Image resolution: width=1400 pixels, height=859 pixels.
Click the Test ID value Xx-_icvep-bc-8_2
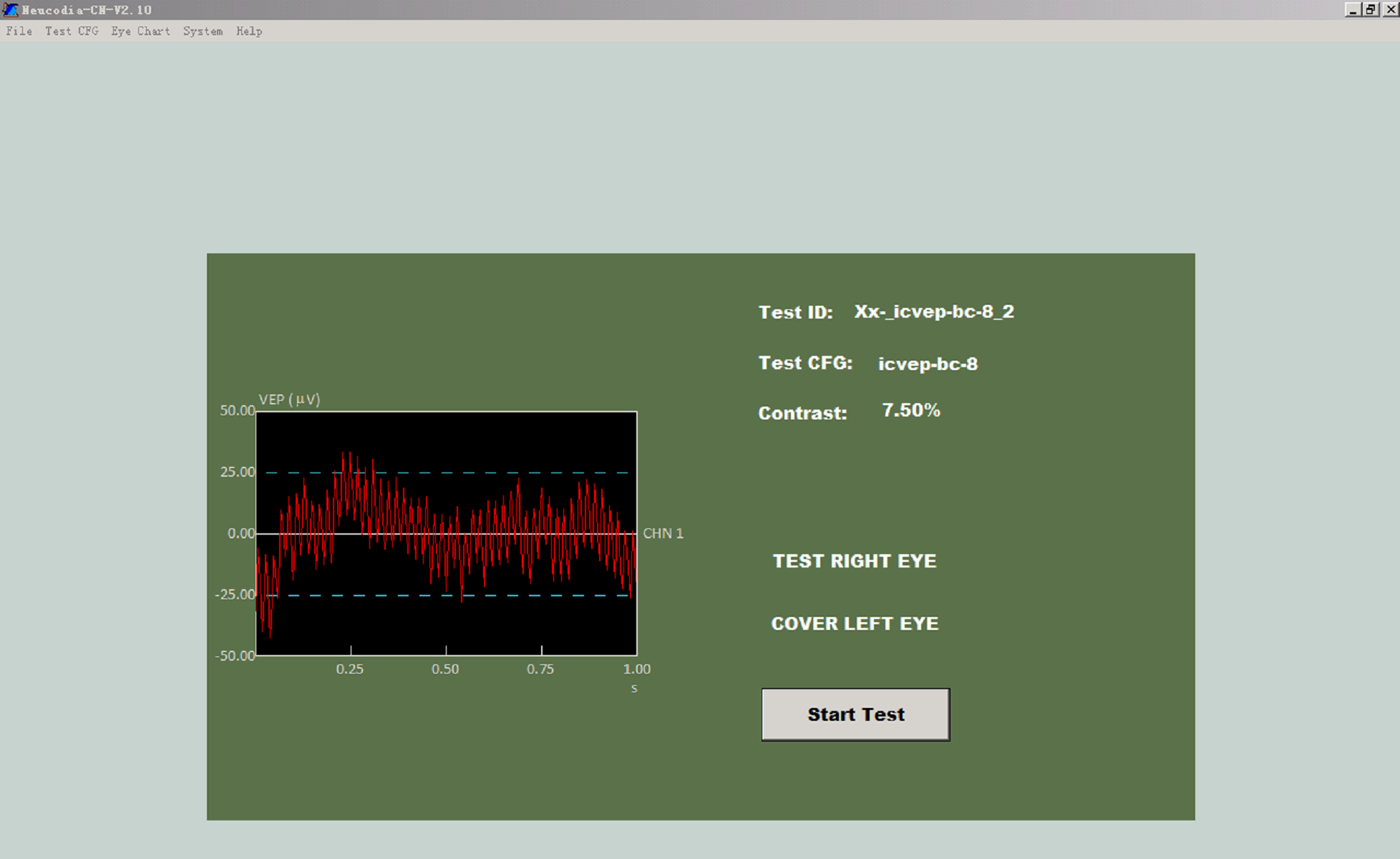pyautogui.click(x=933, y=312)
